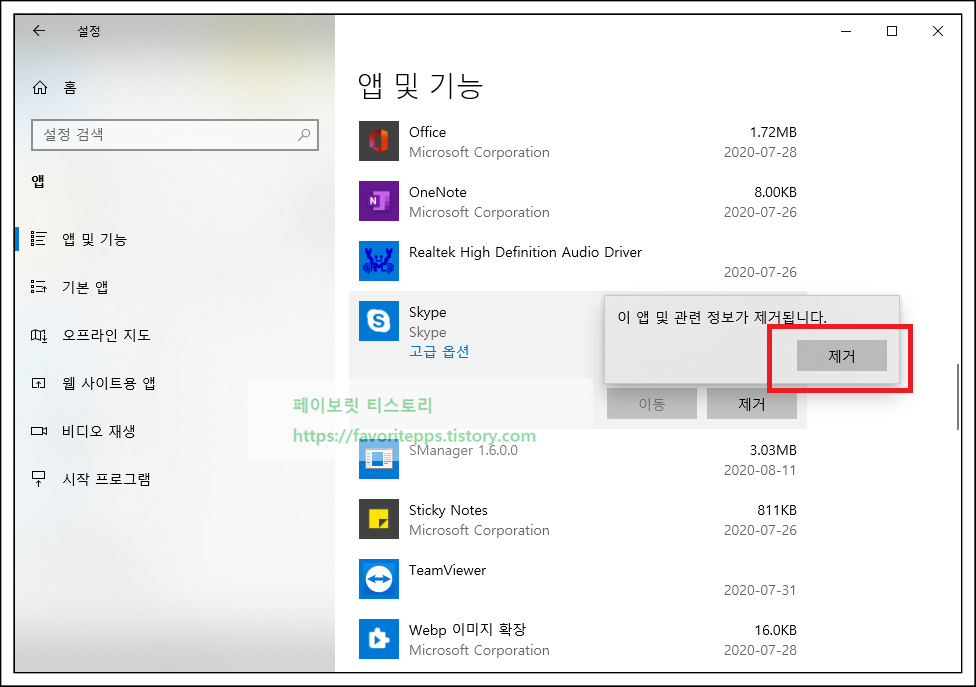This screenshot has width=976, height=687.
Task: Click the SManager app icon
Action: coord(378,459)
